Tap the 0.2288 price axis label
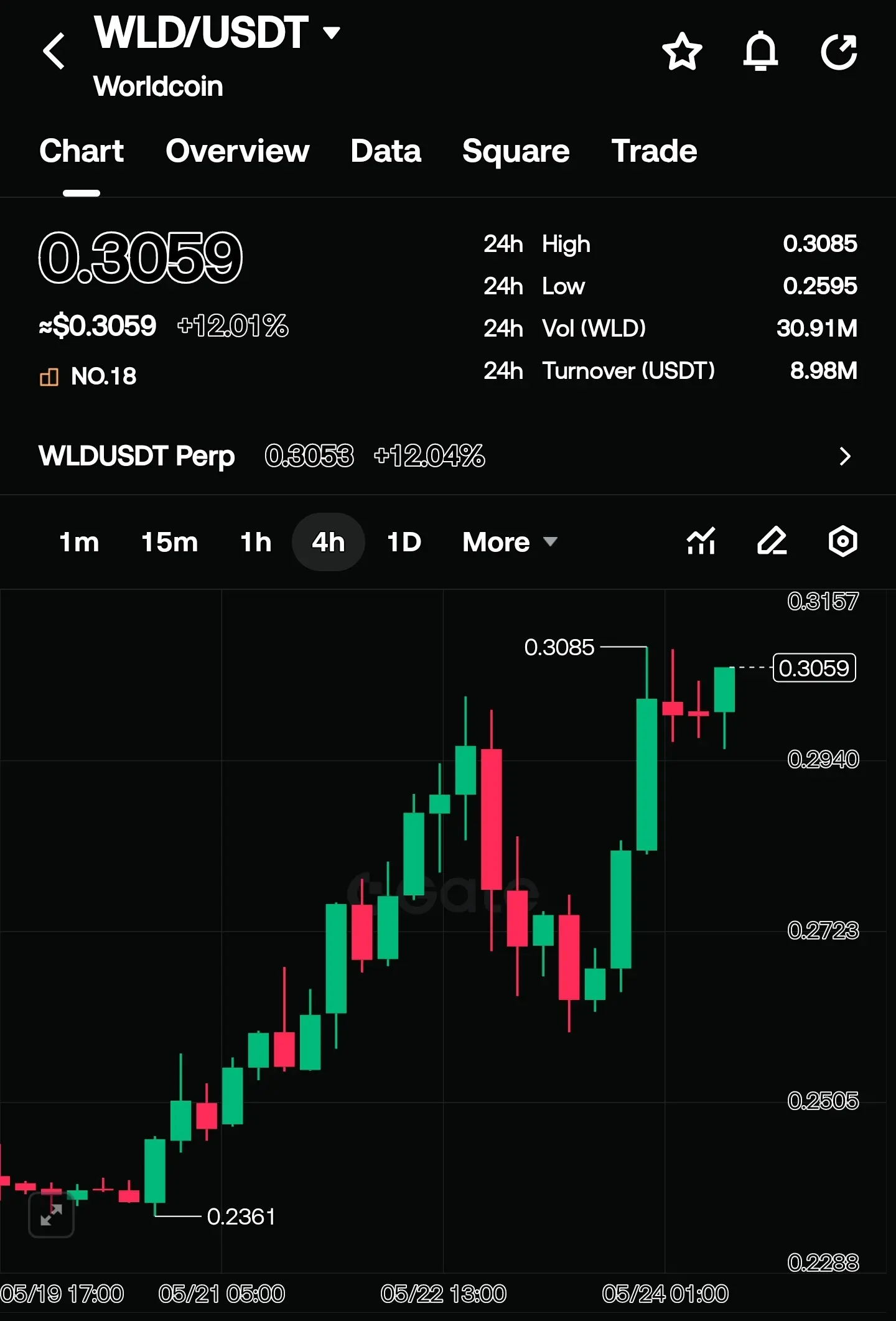The image size is (896, 1321). coord(823,1263)
